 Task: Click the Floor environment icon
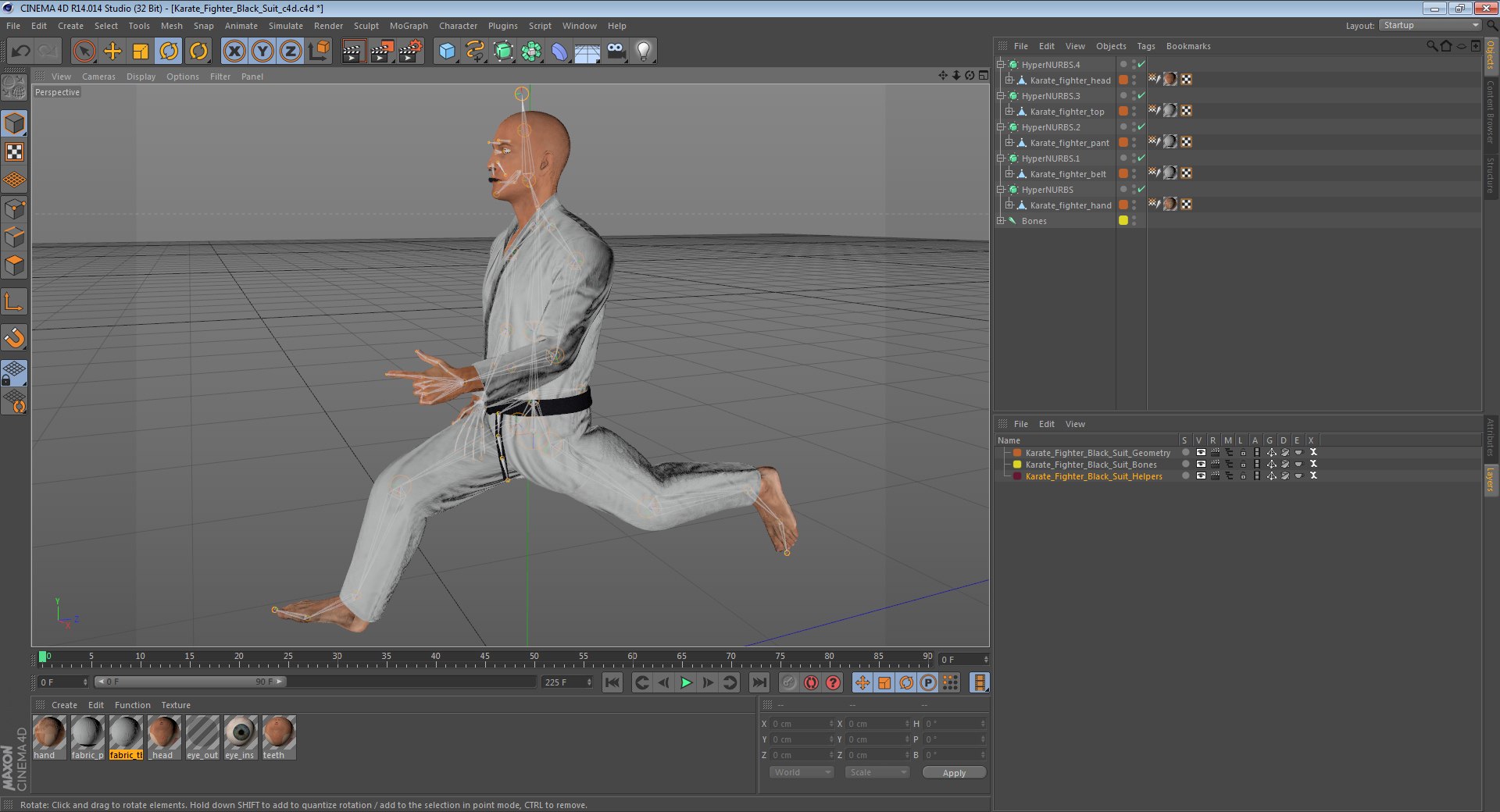587,52
